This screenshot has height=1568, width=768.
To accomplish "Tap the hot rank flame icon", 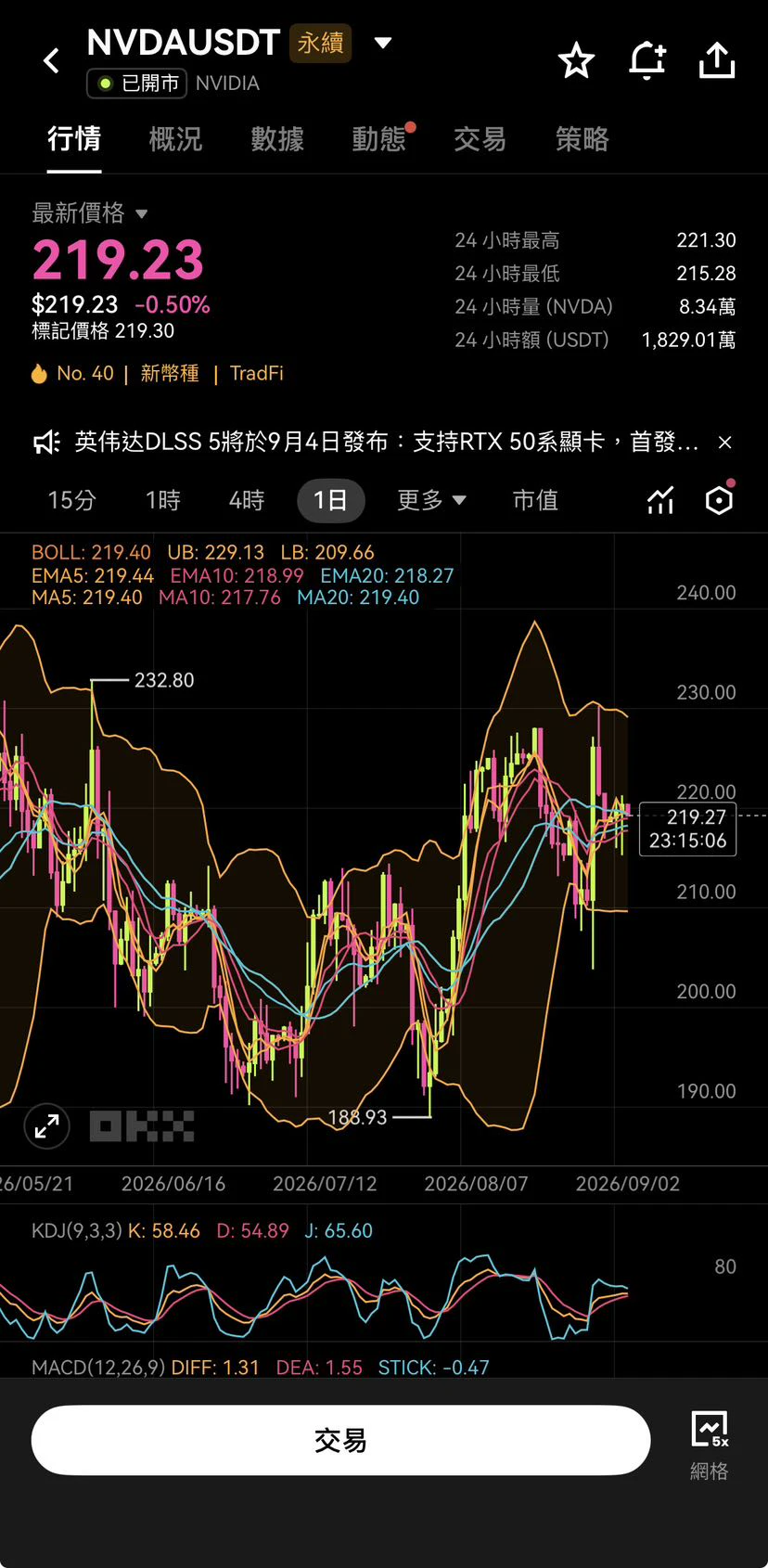I will click(39, 373).
